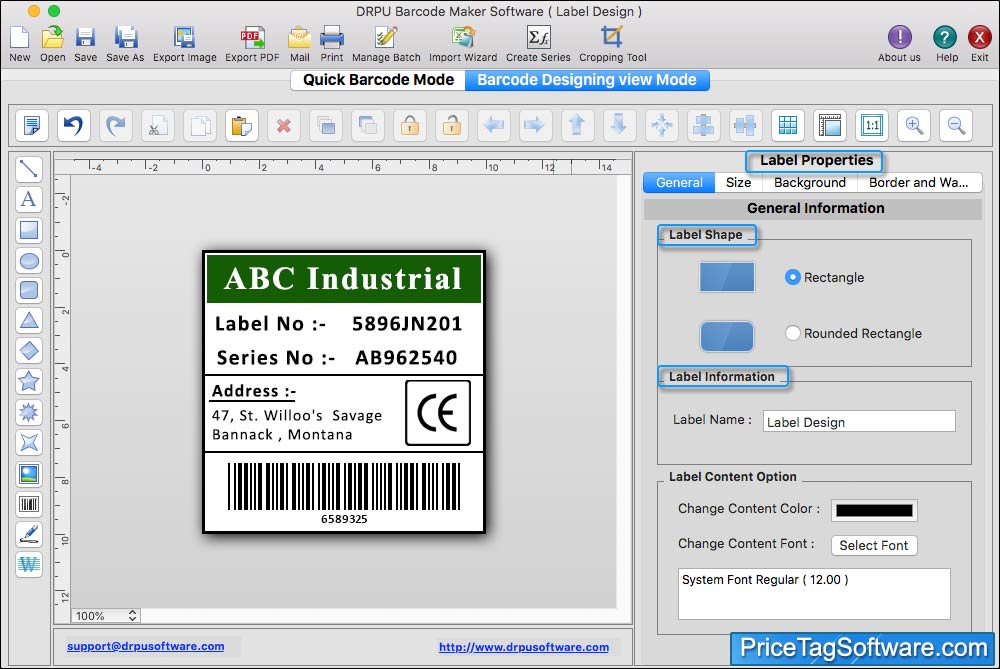This screenshot has width=1000, height=669.
Task: Open the Background properties tab
Action: [x=809, y=182]
